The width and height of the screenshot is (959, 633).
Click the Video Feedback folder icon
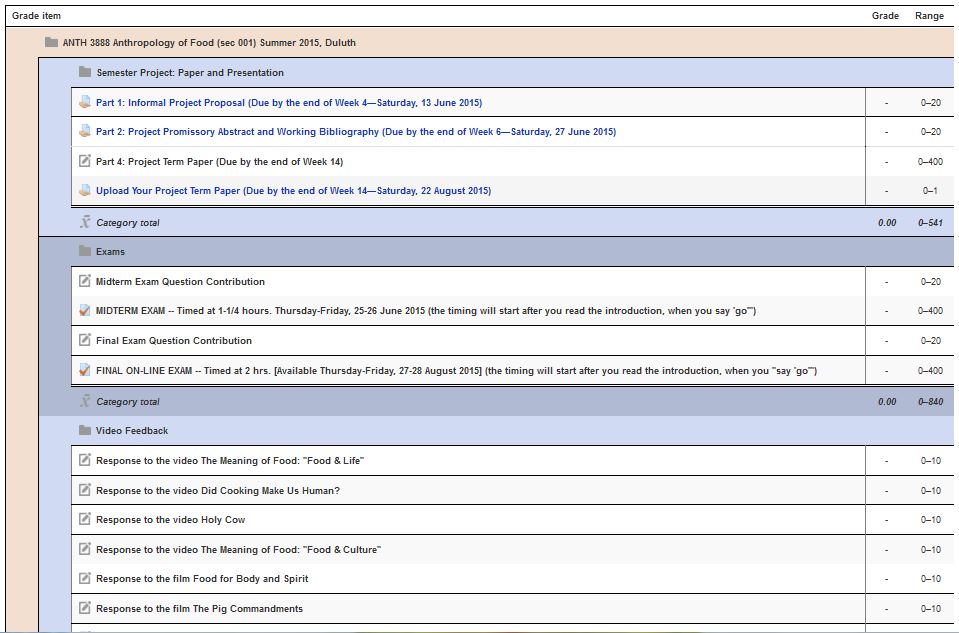tap(84, 431)
